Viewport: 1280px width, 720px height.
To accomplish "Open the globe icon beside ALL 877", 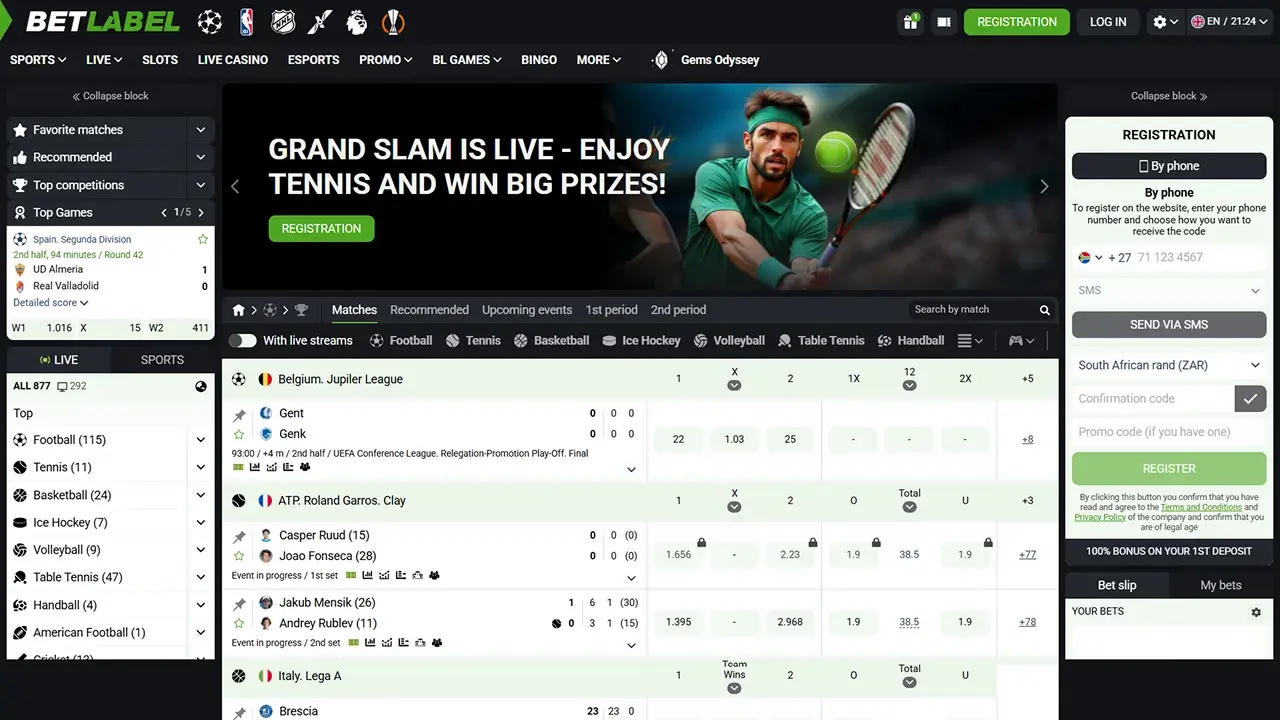I will click(201, 387).
